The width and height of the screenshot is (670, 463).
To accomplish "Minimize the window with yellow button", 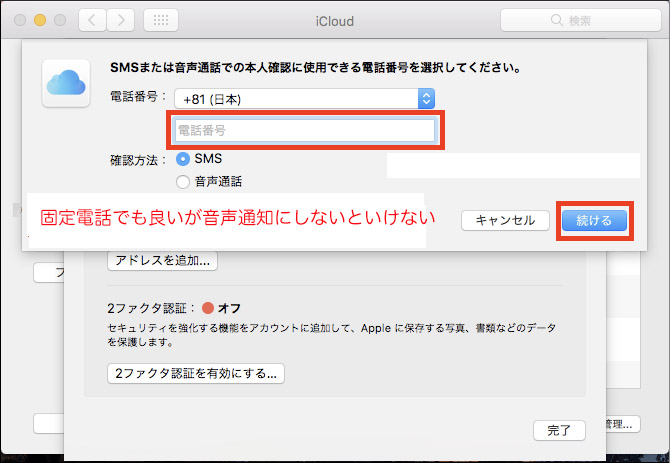I will click(x=40, y=20).
